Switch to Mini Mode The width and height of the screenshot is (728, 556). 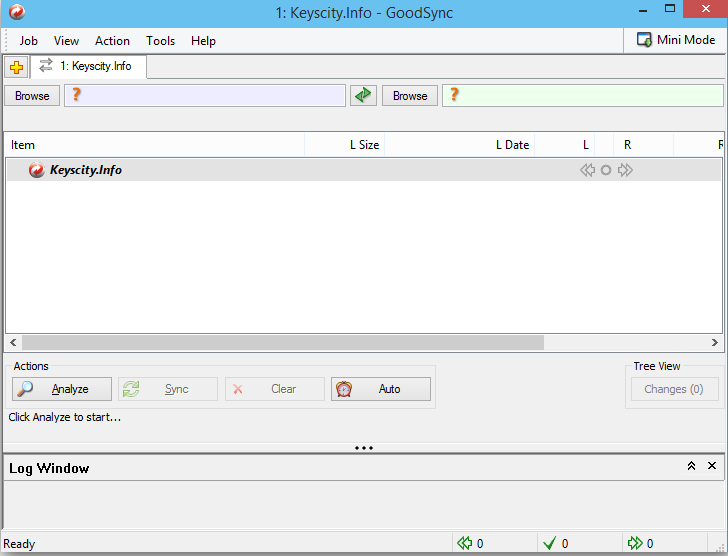tap(676, 40)
